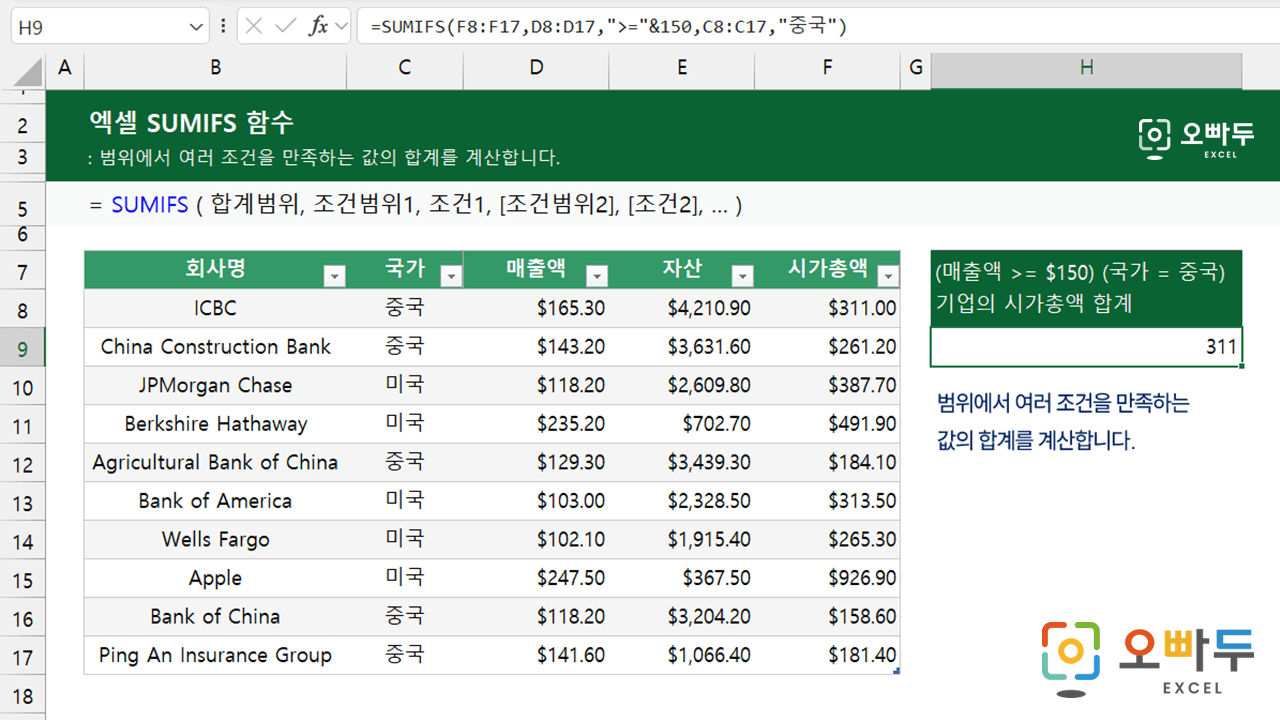Image resolution: width=1280 pixels, height=720 pixels.
Task: Open the 매출액 column filter dropdown
Action: [x=597, y=276]
